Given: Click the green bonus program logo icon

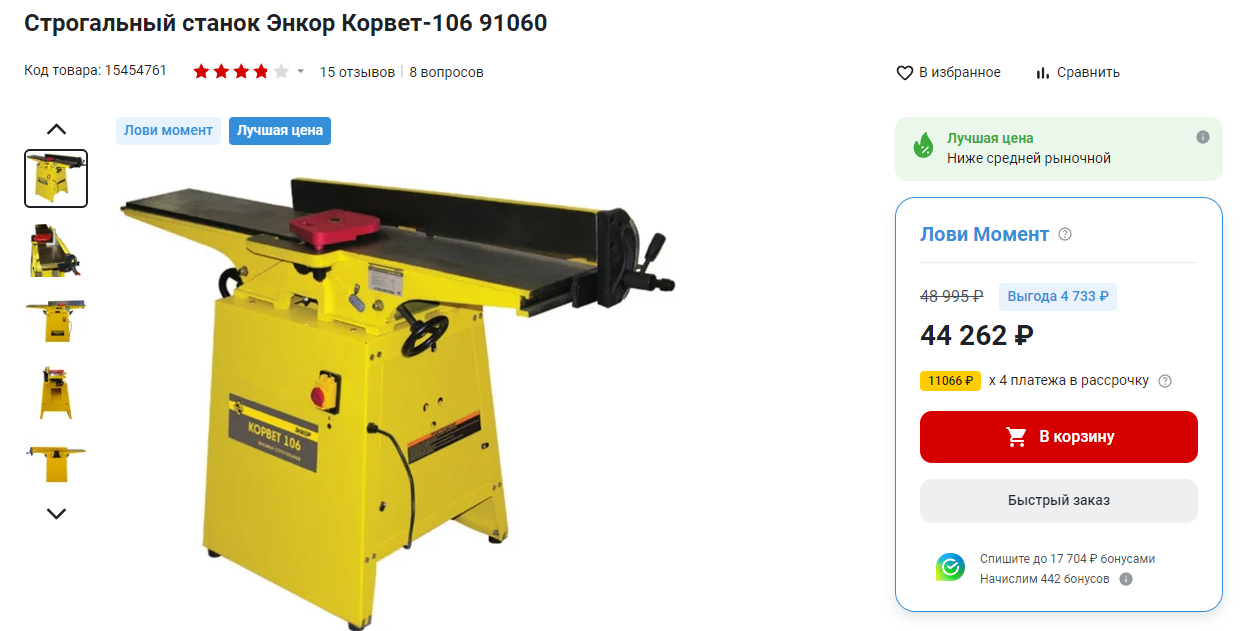Looking at the screenshot, I should [950, 568].
